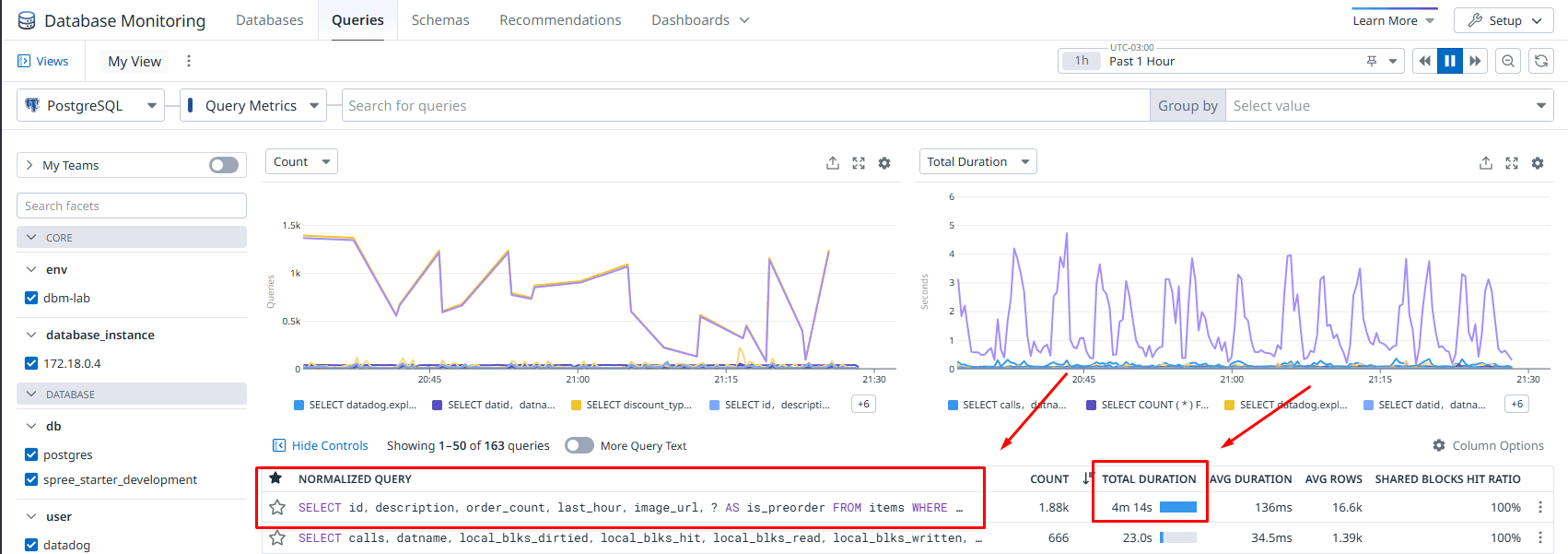Click the Search for queries field
1568x554 pixels.
pos(745,105)
